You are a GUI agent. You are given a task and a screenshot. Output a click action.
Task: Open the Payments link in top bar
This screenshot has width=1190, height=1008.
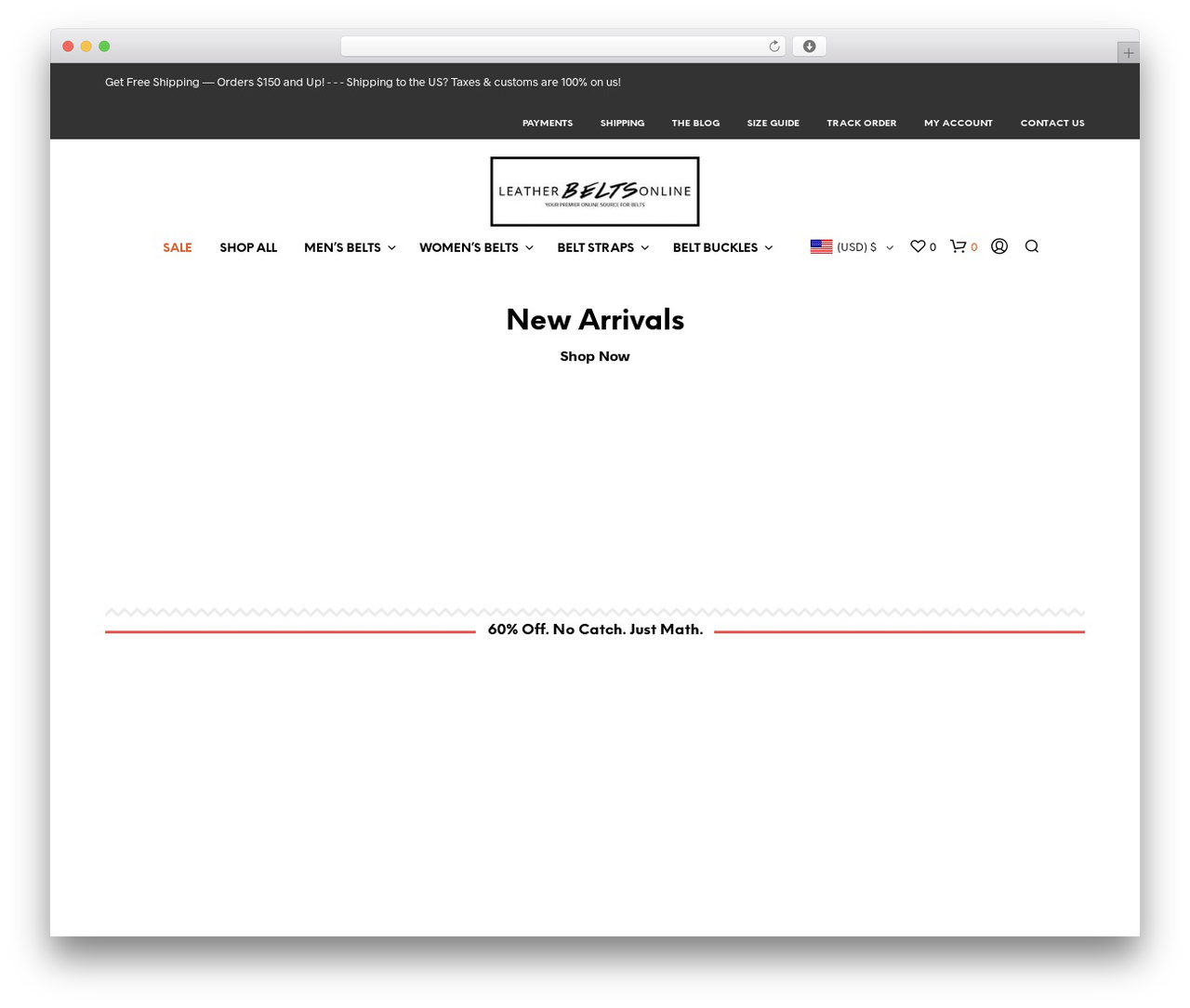click(548, 123)
